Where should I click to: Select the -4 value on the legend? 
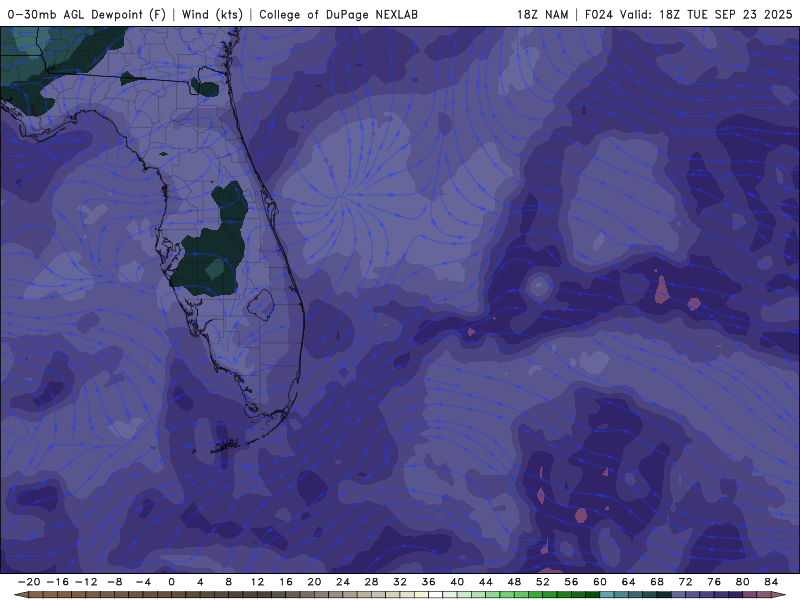[x=143, y=582]
